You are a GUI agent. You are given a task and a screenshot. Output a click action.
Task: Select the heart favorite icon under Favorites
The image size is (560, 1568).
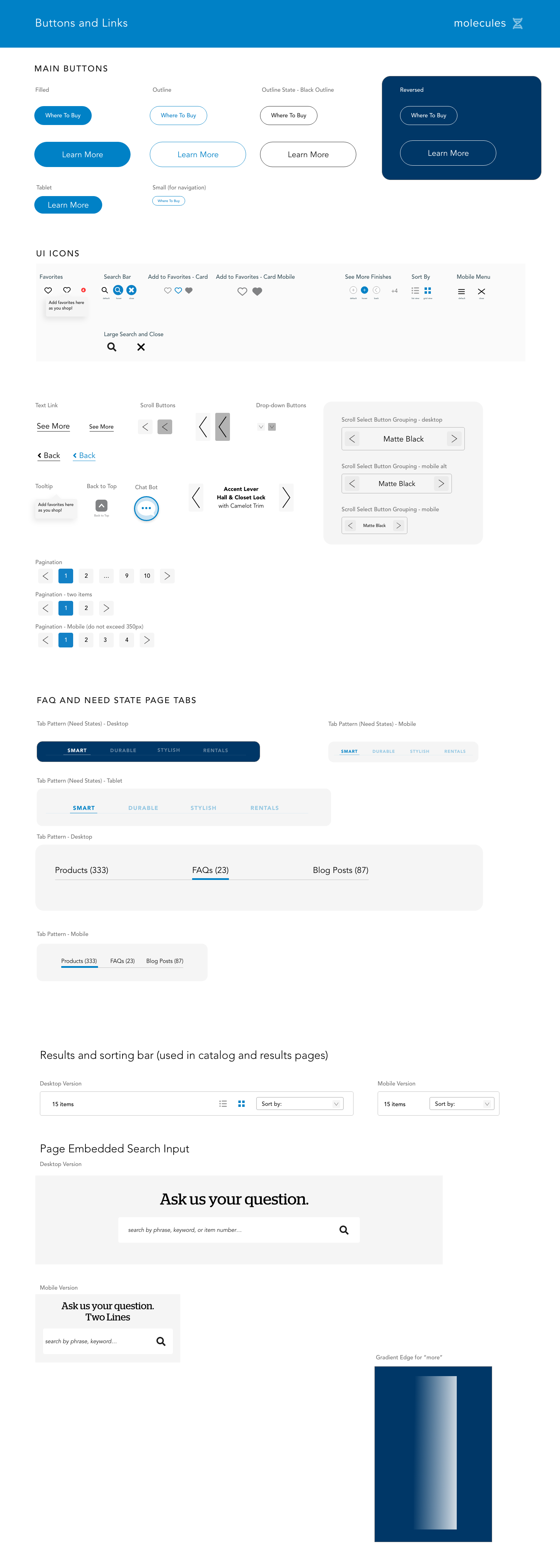(48, 290)
